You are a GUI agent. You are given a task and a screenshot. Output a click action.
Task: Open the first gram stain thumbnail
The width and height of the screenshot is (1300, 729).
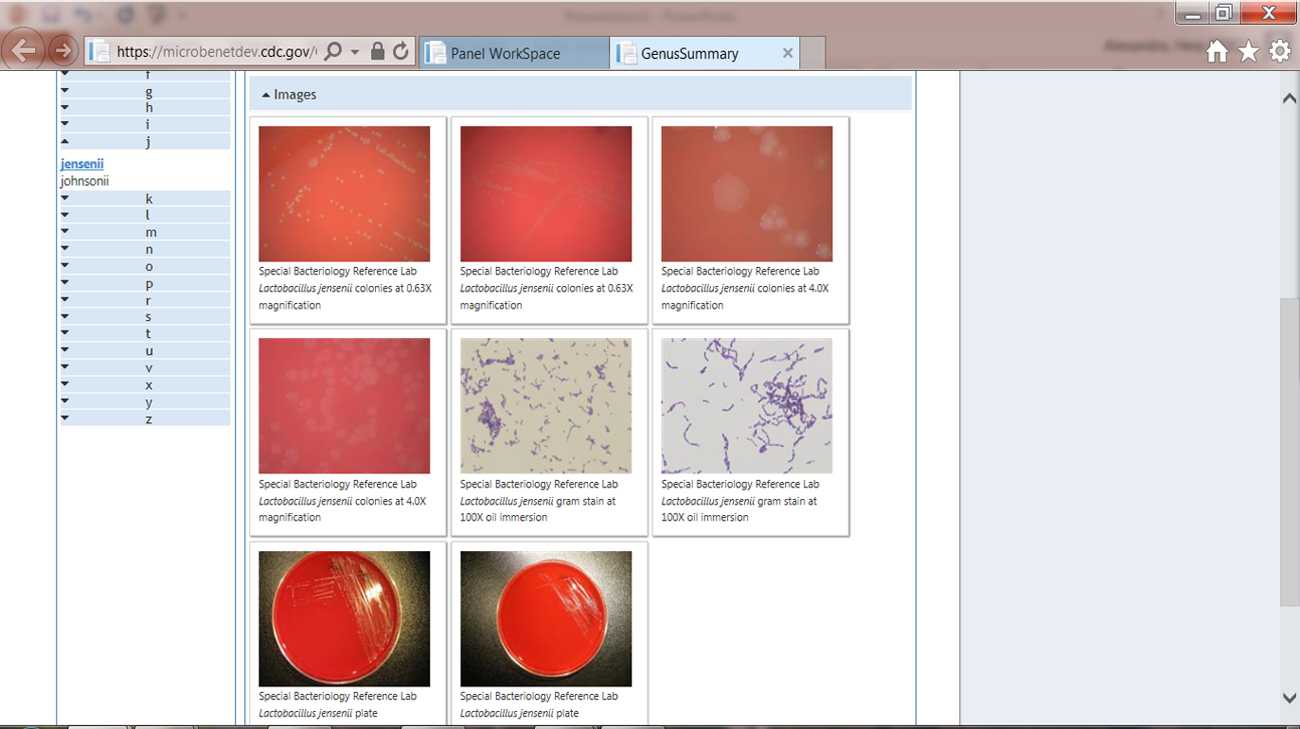[546, 405]
